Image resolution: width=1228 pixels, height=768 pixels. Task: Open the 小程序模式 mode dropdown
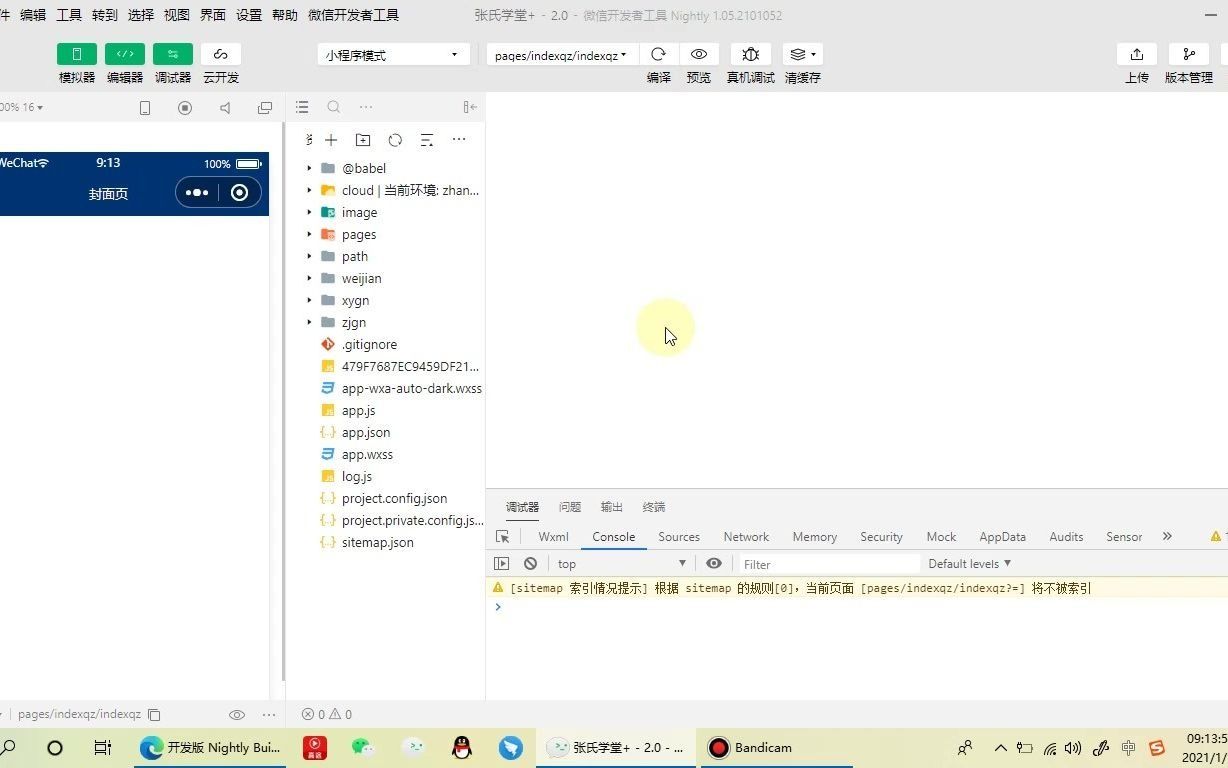pos(394,55)
